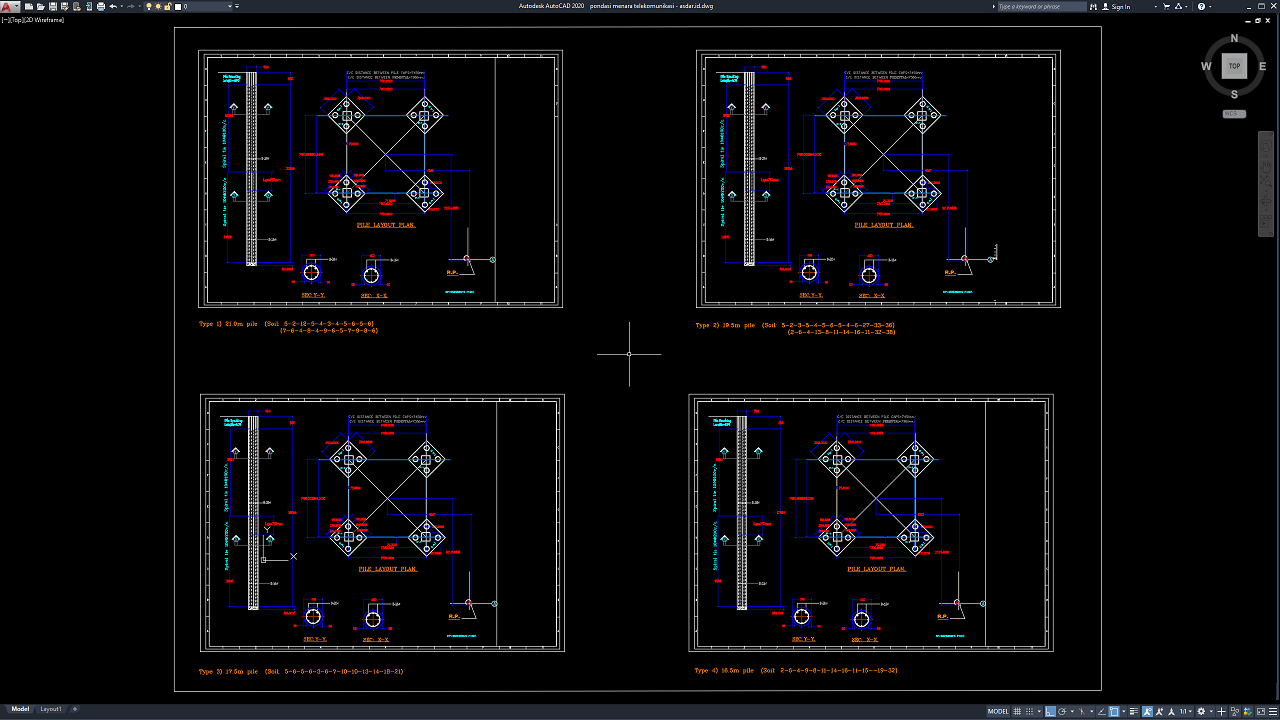This screenshot has width=1280, height=720.
Task: Click the Workspace Switching gear icon
Action: (x=1202, y=711)
